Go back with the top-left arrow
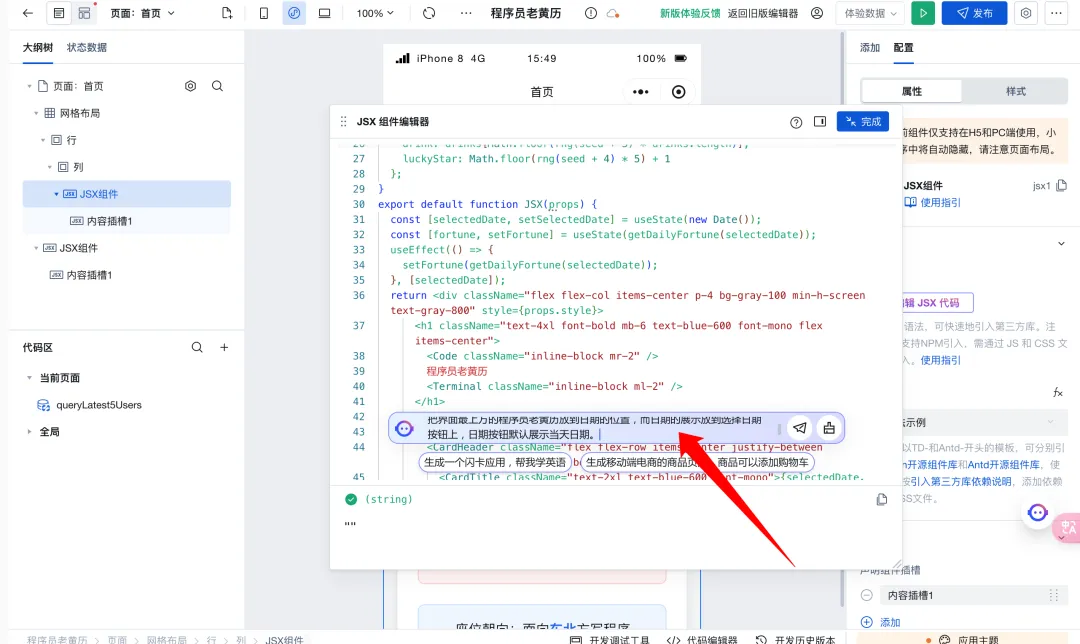Viewport: 1080px width, 644px height. pos(28,13)
